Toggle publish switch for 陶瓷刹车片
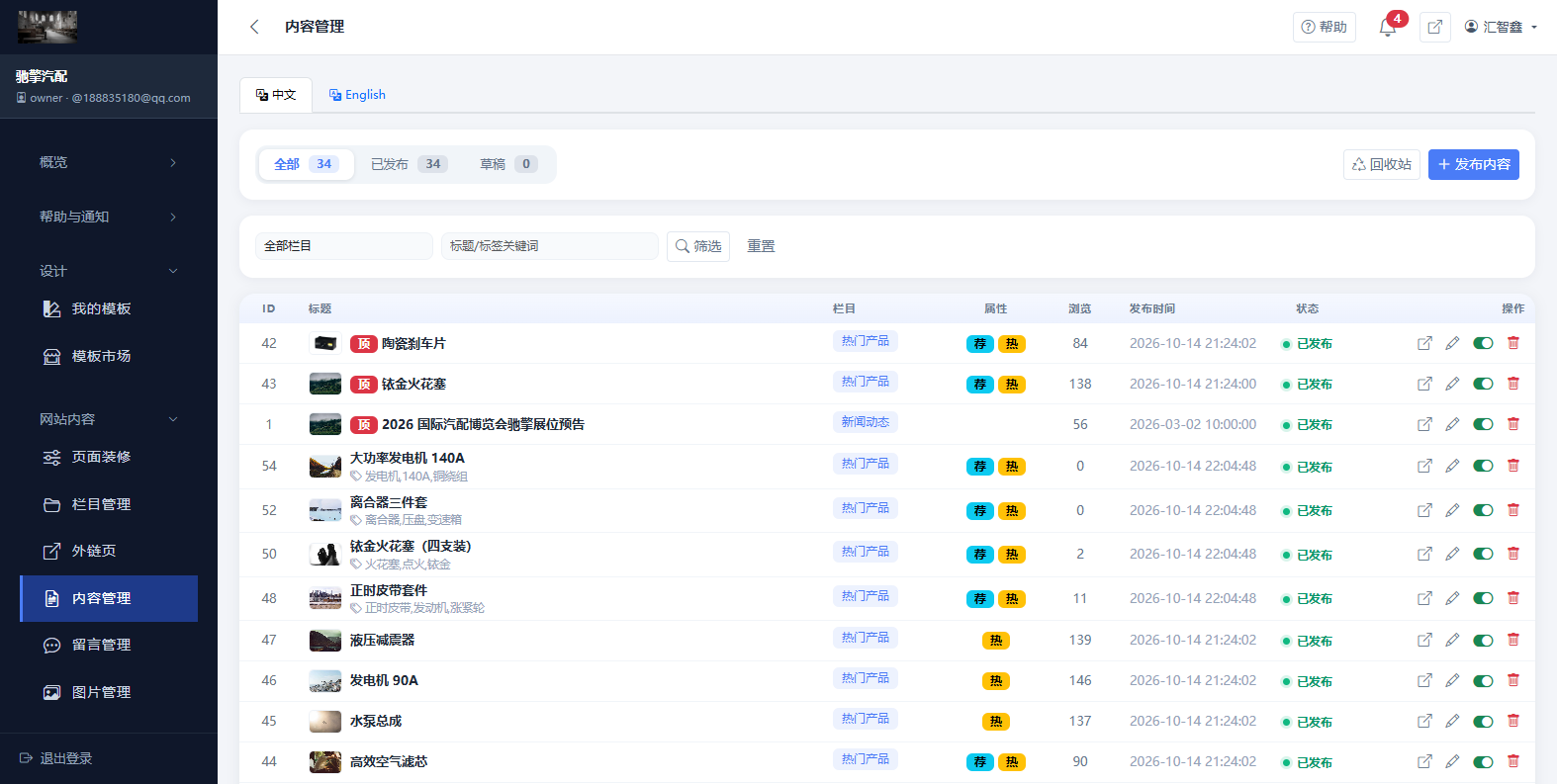The height and width of the screenshot is (784, 1557). tap(1483, 343)
